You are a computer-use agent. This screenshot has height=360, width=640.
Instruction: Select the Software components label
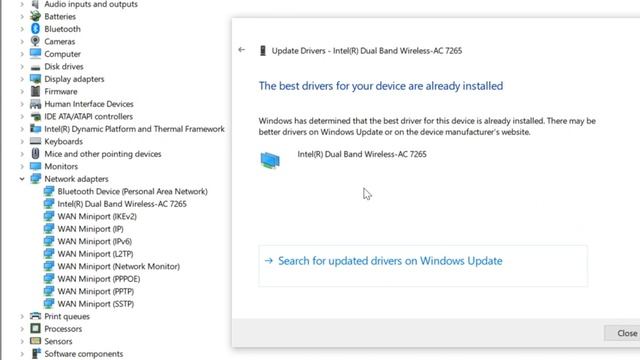coord(83,353)
